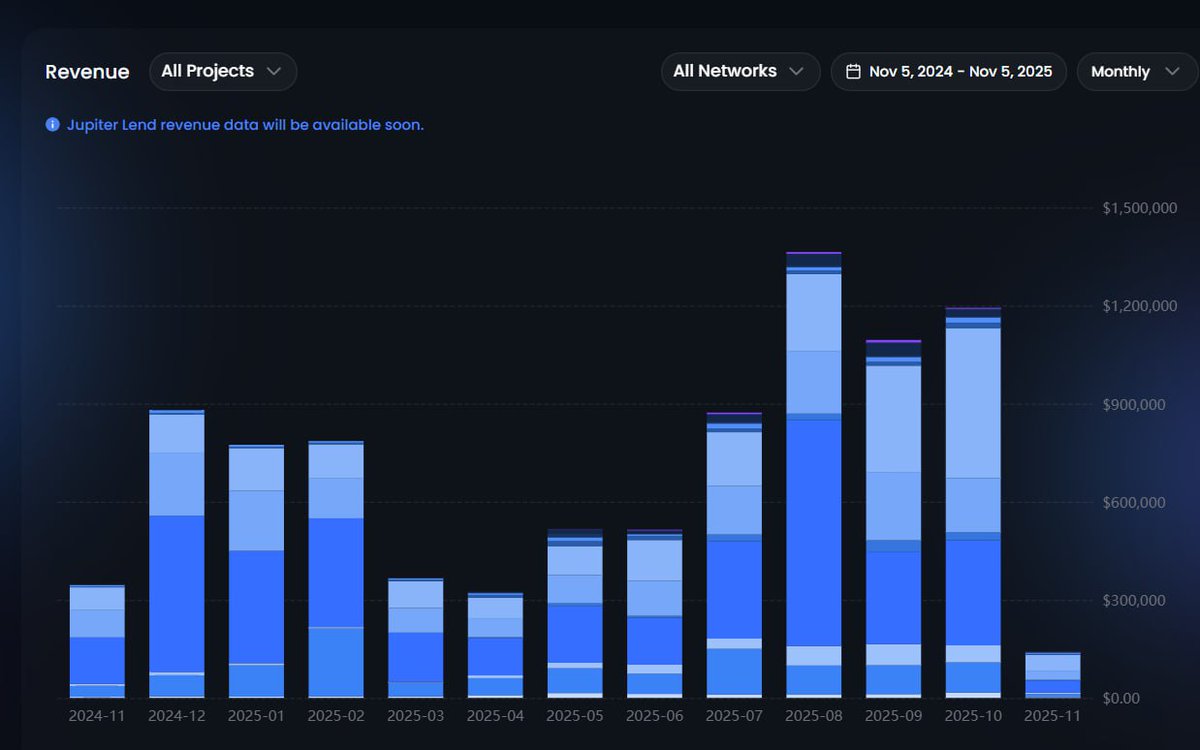Click the 2025-11 x-axis label

tap(1053, 716)
